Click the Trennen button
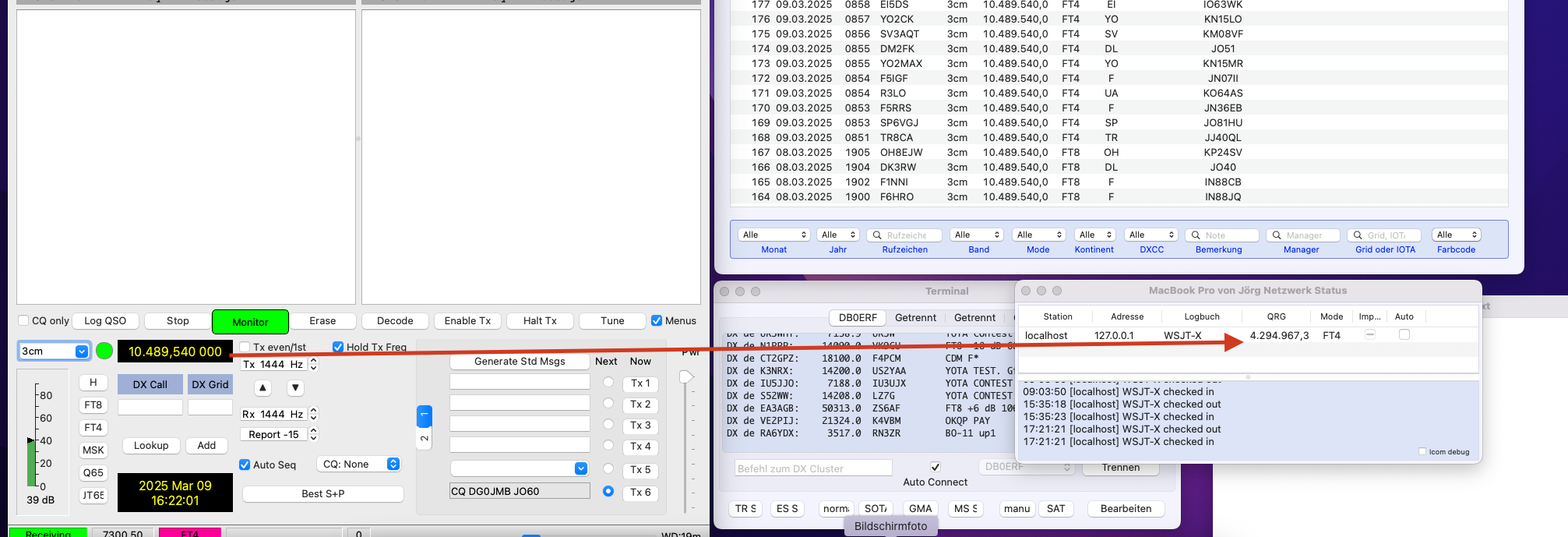The height and width of the screenshot is (537, 1568). click(x=1120, y=468)
